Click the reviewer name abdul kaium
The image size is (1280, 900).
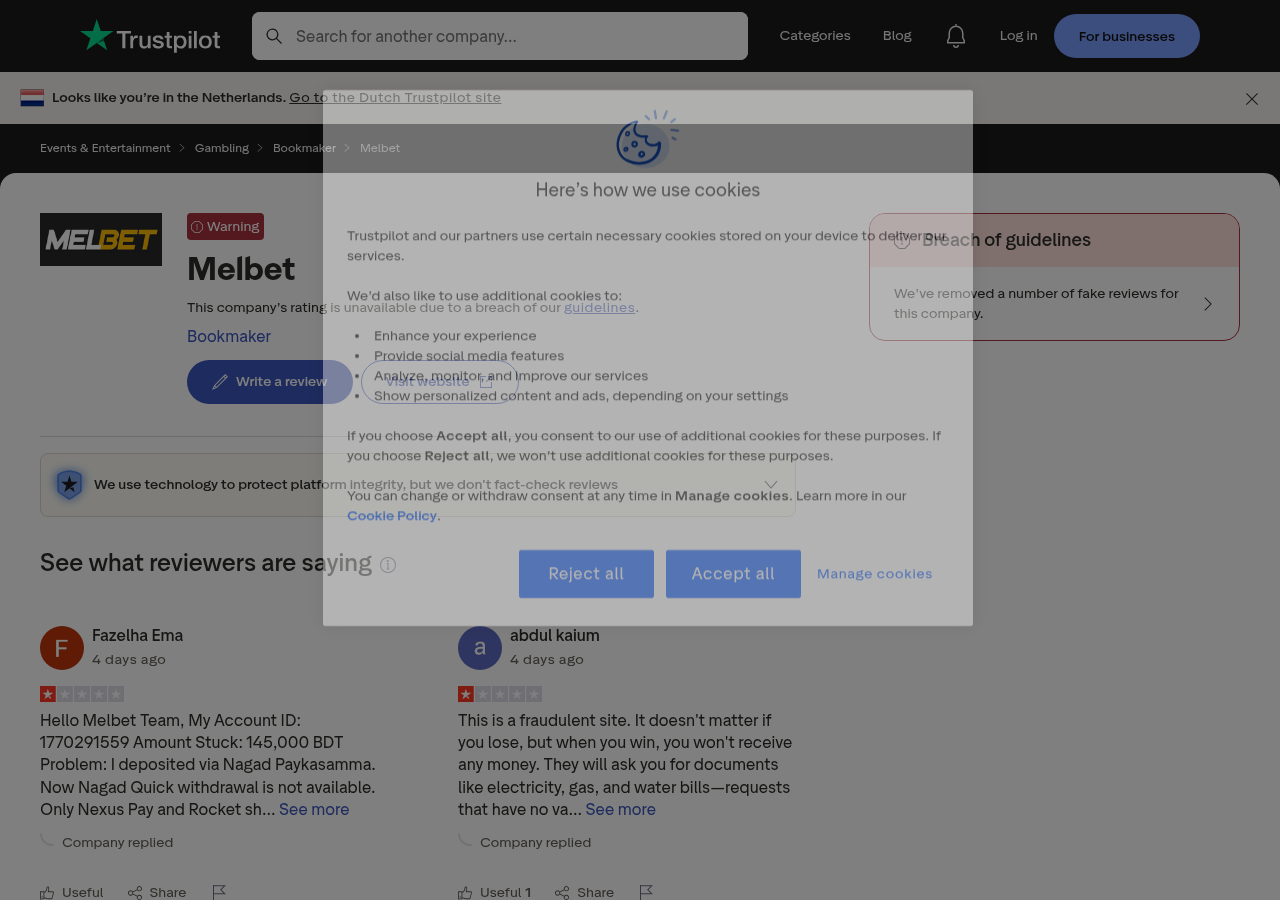click(x=555, y=635)
